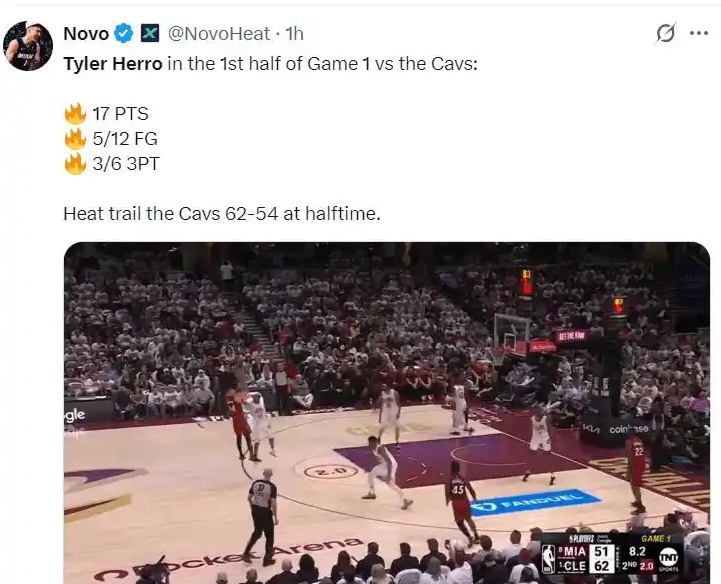Click the TNT Sports logo in video
Screen dimensions: 721x584
(x=669, y=559)
